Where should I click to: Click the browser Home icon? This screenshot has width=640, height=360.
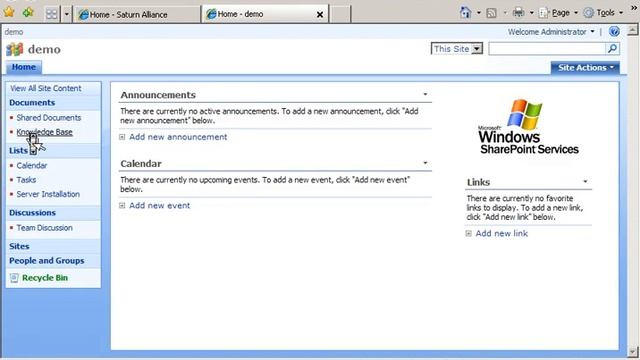[x=465, y=13]
